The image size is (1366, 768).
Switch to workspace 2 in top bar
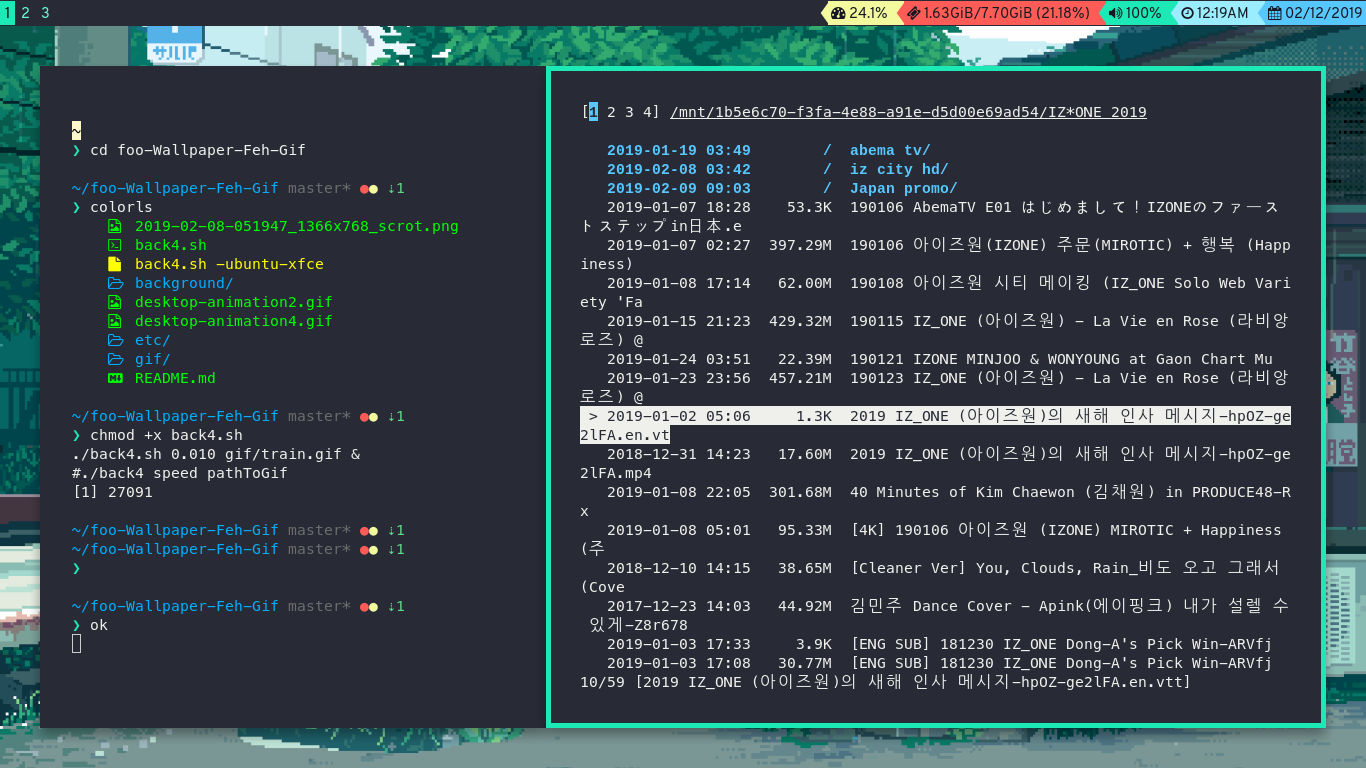coord(25,12)
